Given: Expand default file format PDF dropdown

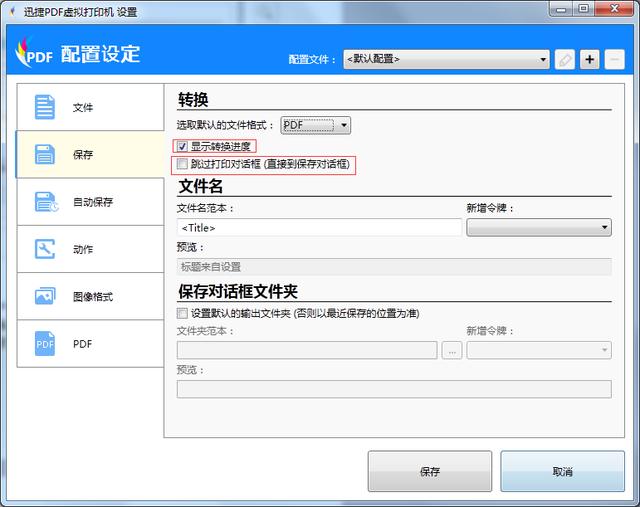Looking at the screenshot, I should [315, 125].
